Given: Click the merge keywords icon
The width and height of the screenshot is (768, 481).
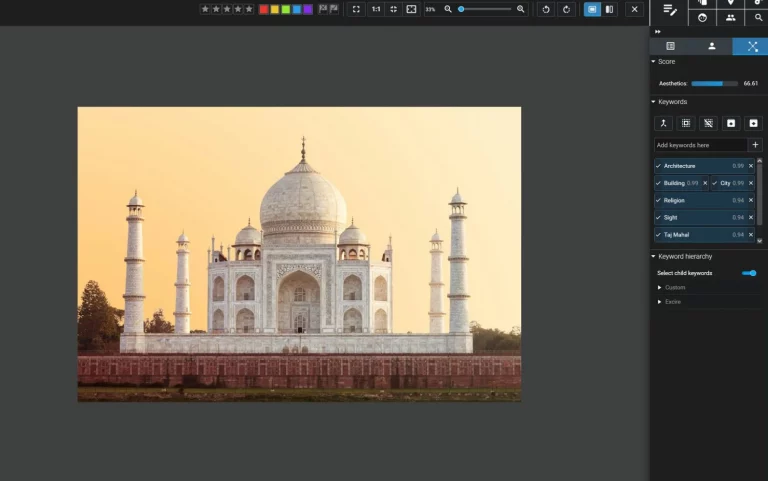Looking at the screenshot, I should [664, 123].
